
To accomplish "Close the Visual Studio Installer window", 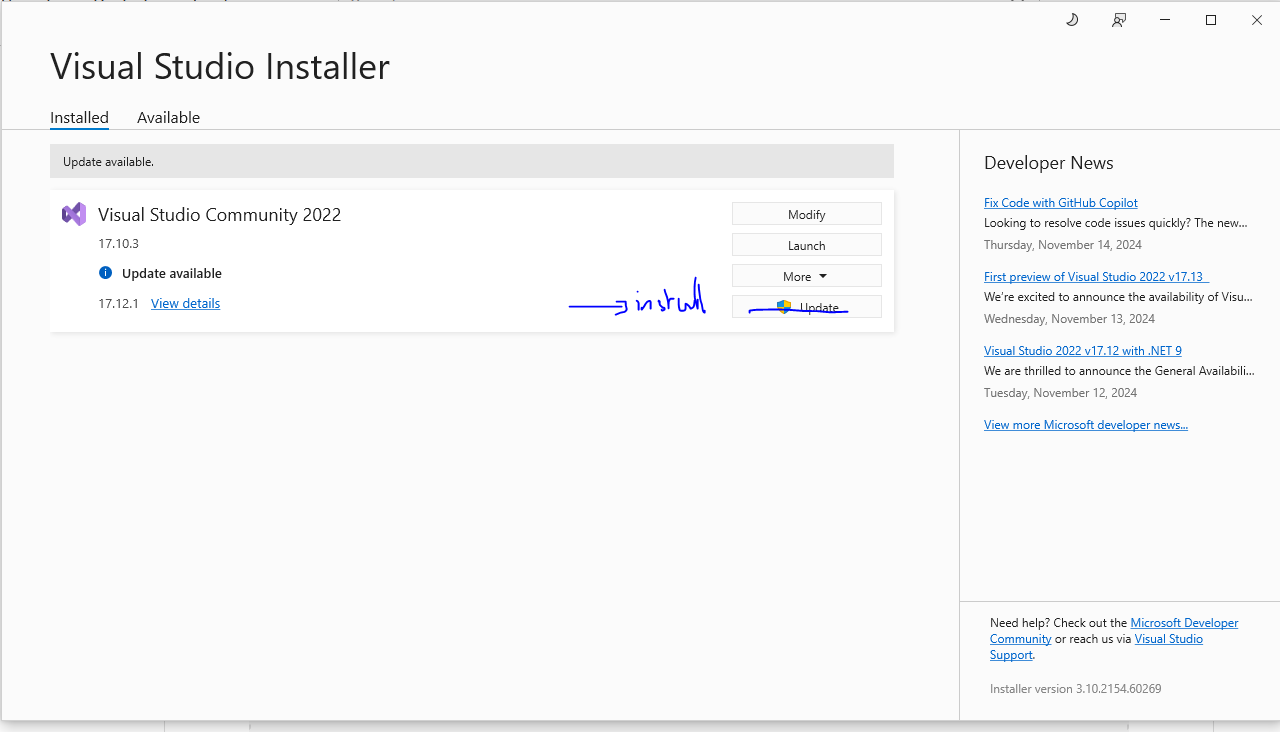I will pos(1257,20).
